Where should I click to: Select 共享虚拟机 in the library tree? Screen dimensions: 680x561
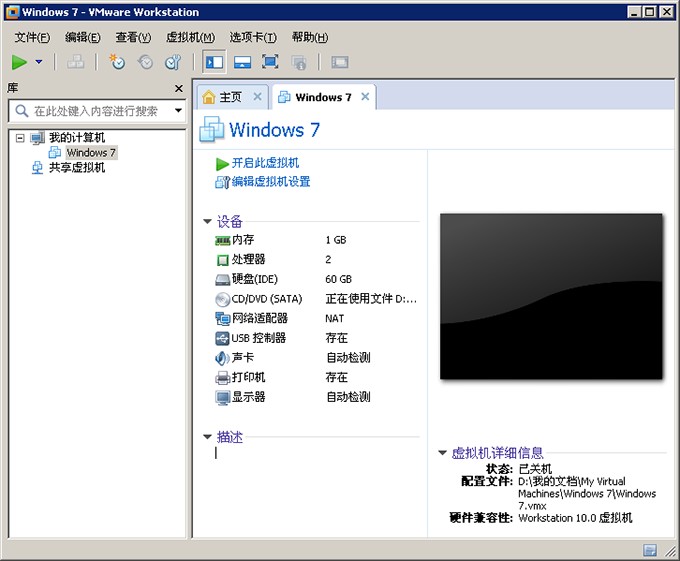click(77, 168)
